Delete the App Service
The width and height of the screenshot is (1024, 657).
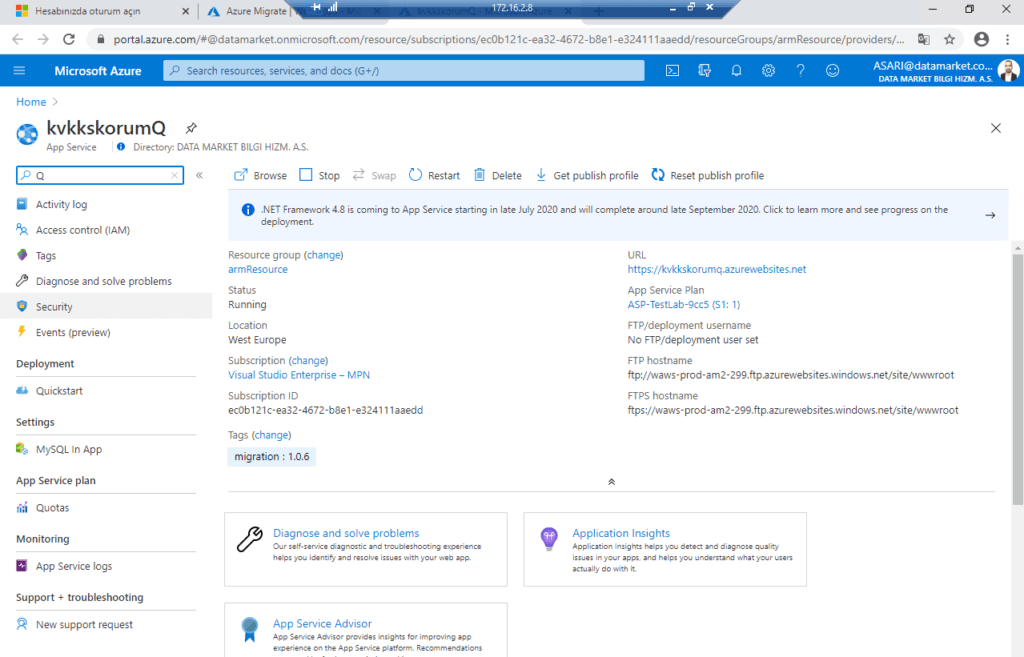498,175
